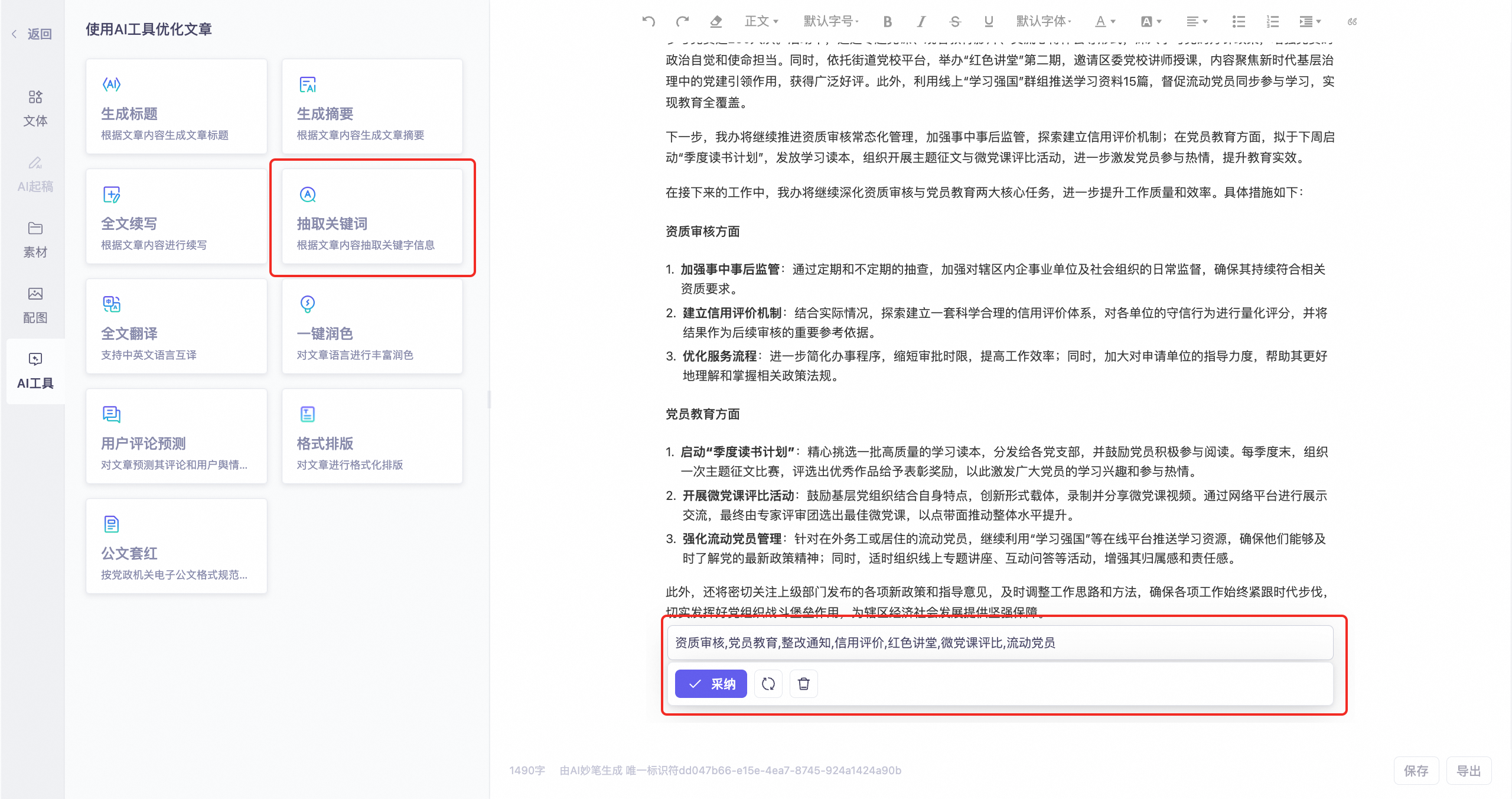Open the 默认字体 font family dropdown
The height and width of the screenshot is (799, 1512).
pos(1043,22)
